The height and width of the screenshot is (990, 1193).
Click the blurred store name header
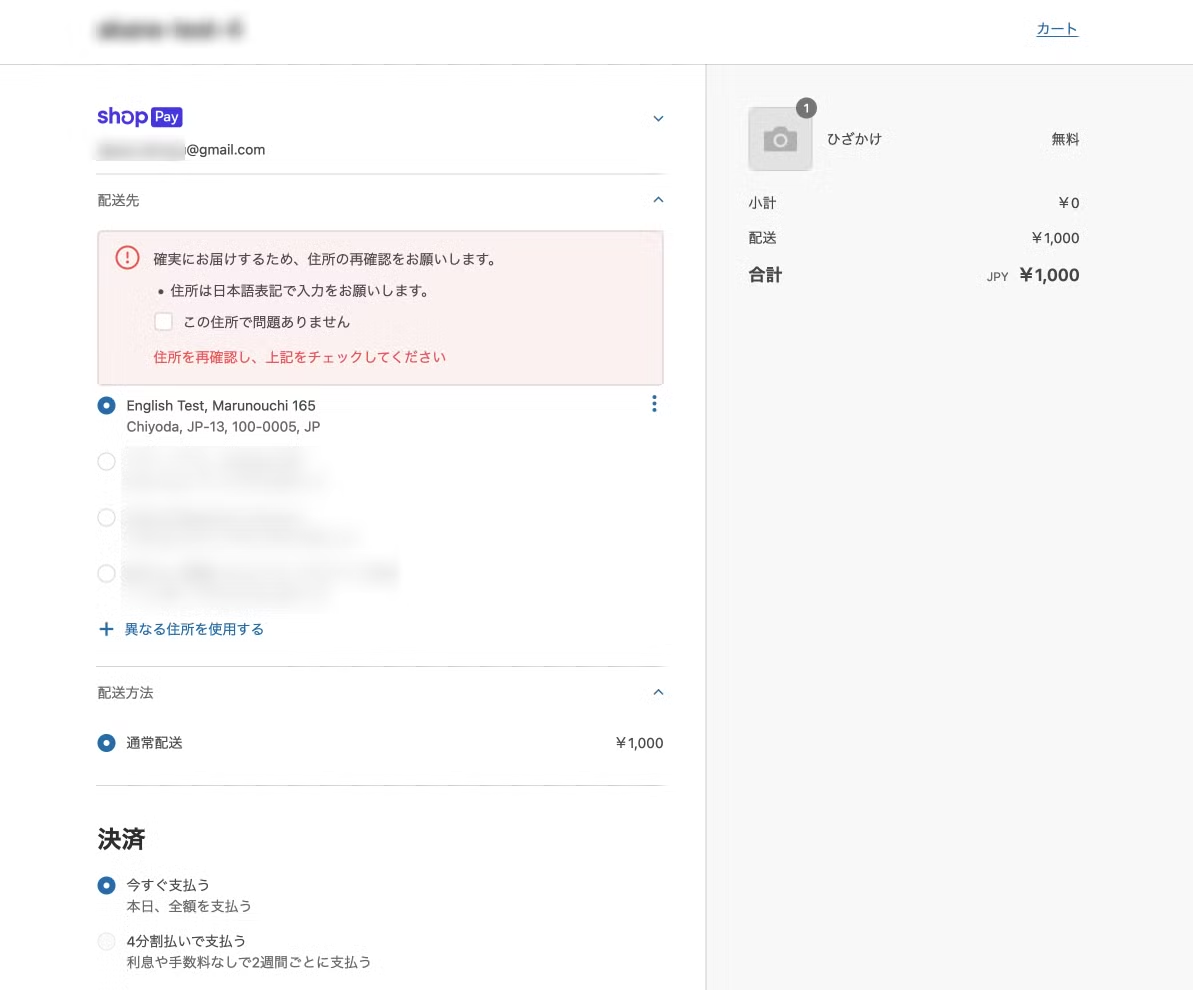[170, 30]
